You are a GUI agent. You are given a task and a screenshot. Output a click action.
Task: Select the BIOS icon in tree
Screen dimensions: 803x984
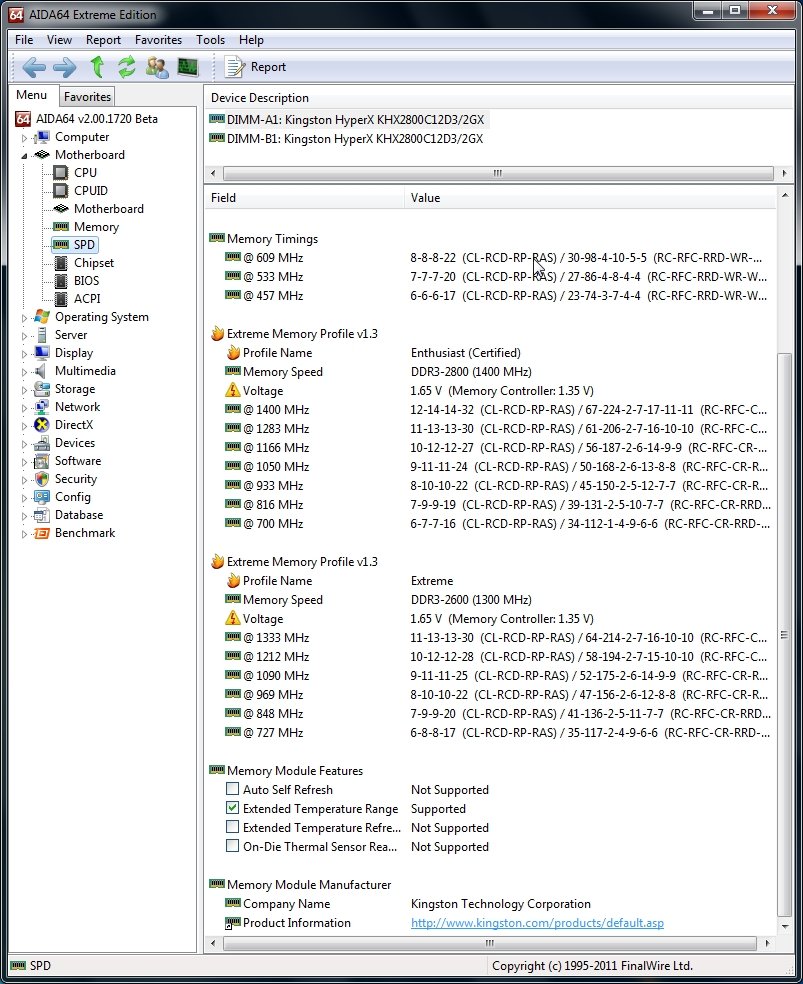point(61,281)
